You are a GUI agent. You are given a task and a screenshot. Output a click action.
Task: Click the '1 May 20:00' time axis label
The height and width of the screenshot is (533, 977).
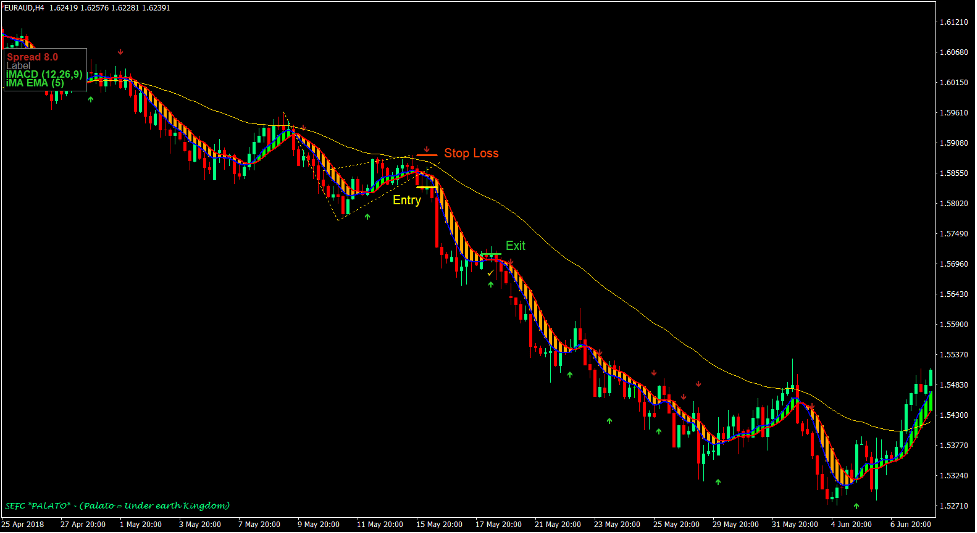(x=141, y=524)
